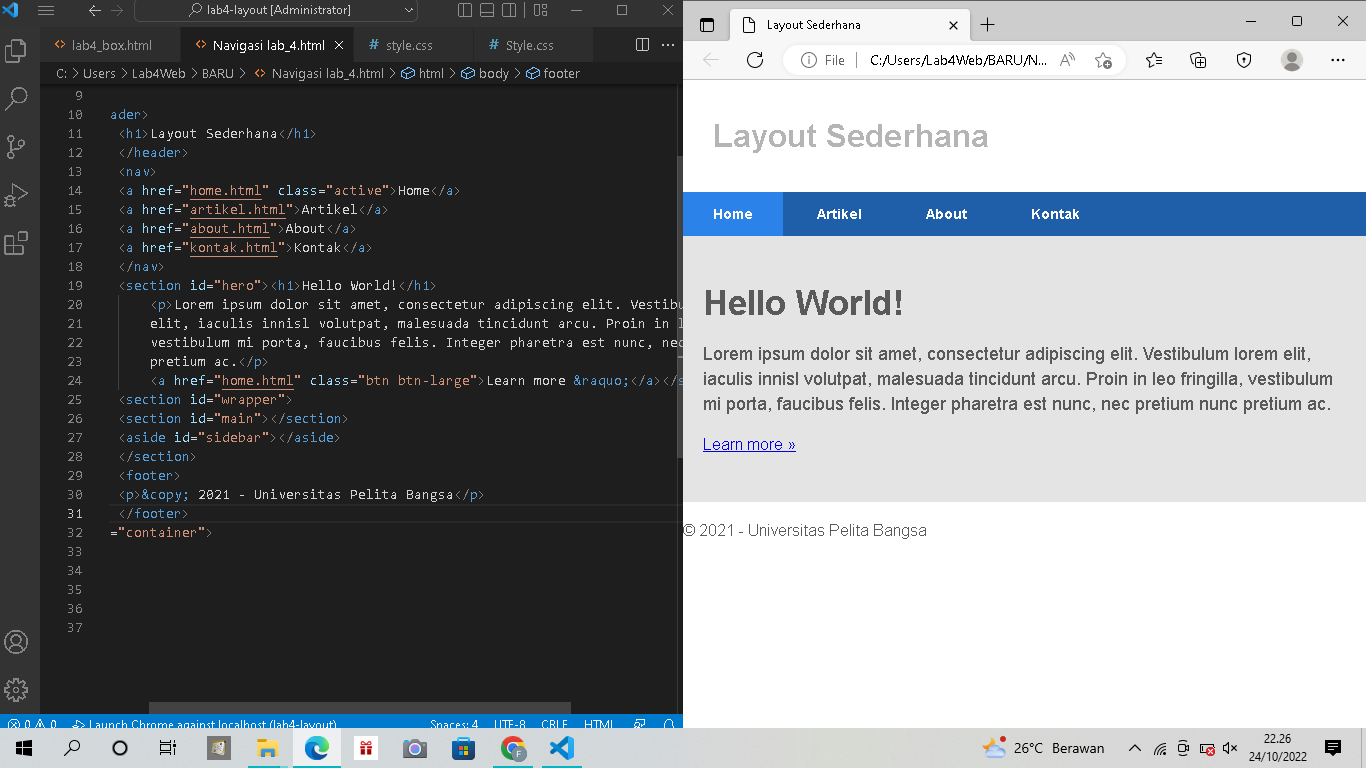This screenshot has height=768, width=1366.
Task: Toggle the Primary Side Bar visibility
Action: pos(464,9)
